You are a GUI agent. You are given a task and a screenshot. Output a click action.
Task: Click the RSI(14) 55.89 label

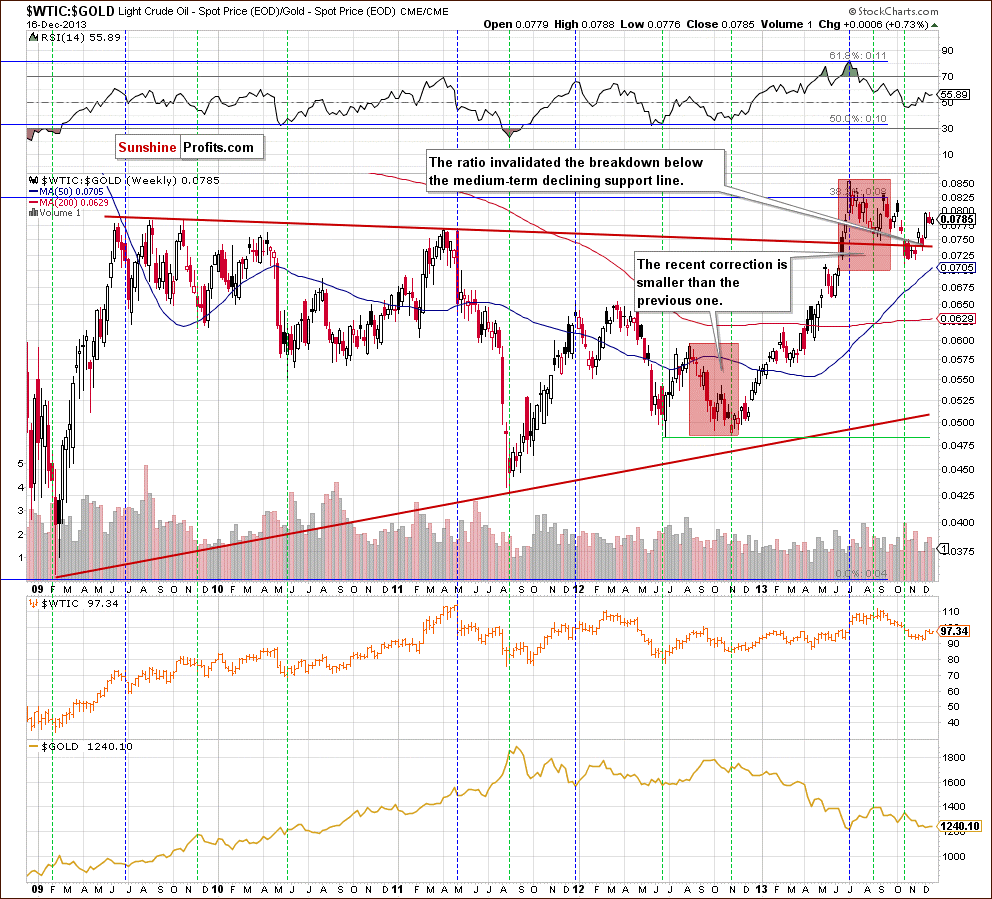(80, 37)
